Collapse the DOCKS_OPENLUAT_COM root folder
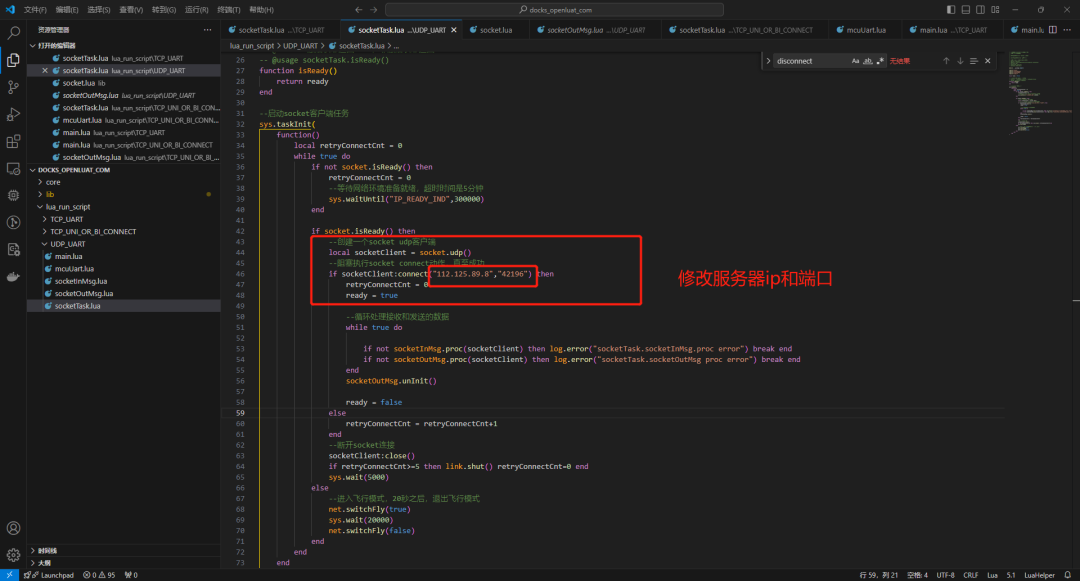The width and height of the screenshot is (1080, 581). click(x=32, y=169)
